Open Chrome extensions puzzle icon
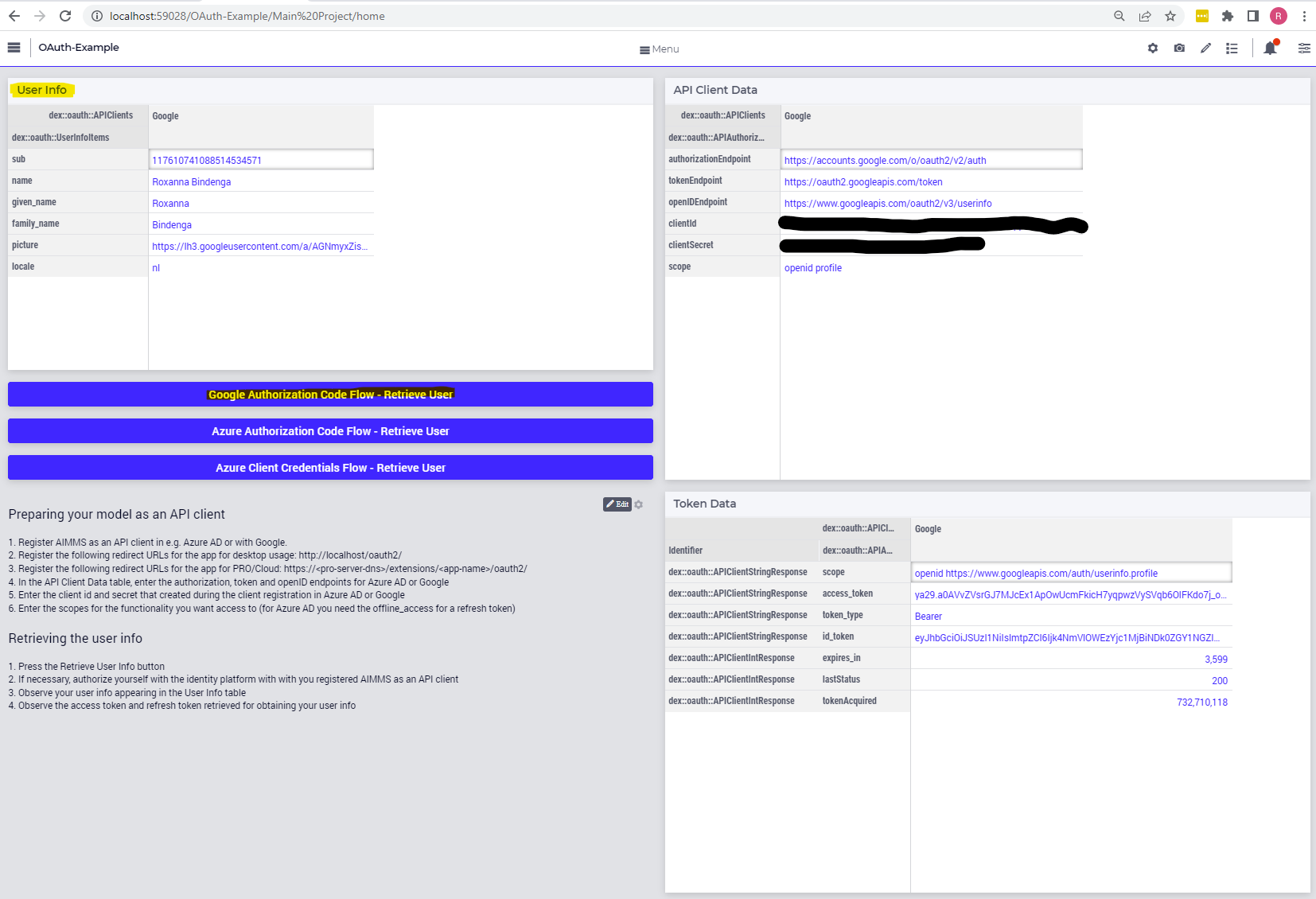Viewport: 1316px width, 899px height. click(1228, 16)
